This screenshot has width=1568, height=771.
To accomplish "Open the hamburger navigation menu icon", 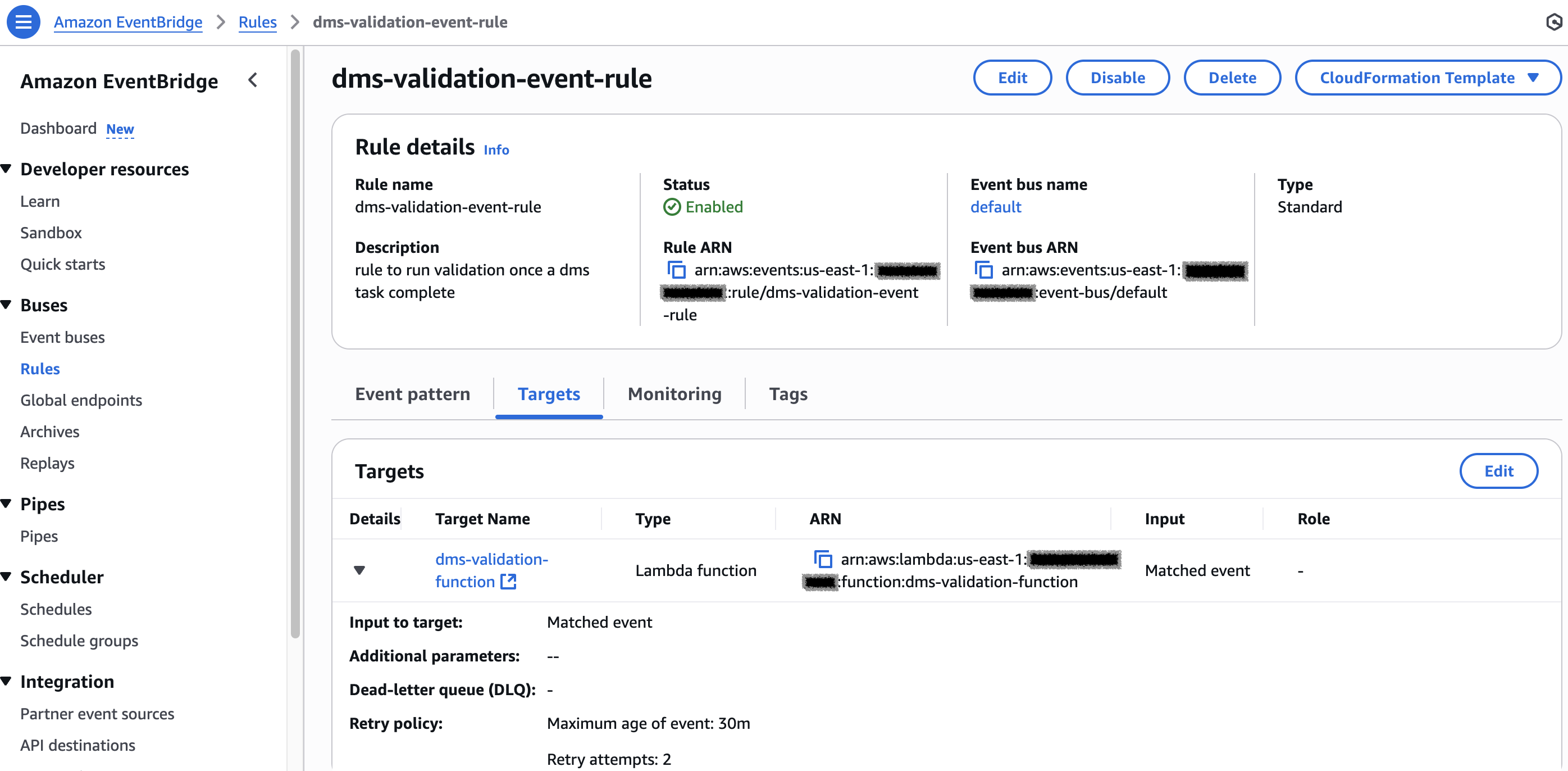I will click(23, 22).
